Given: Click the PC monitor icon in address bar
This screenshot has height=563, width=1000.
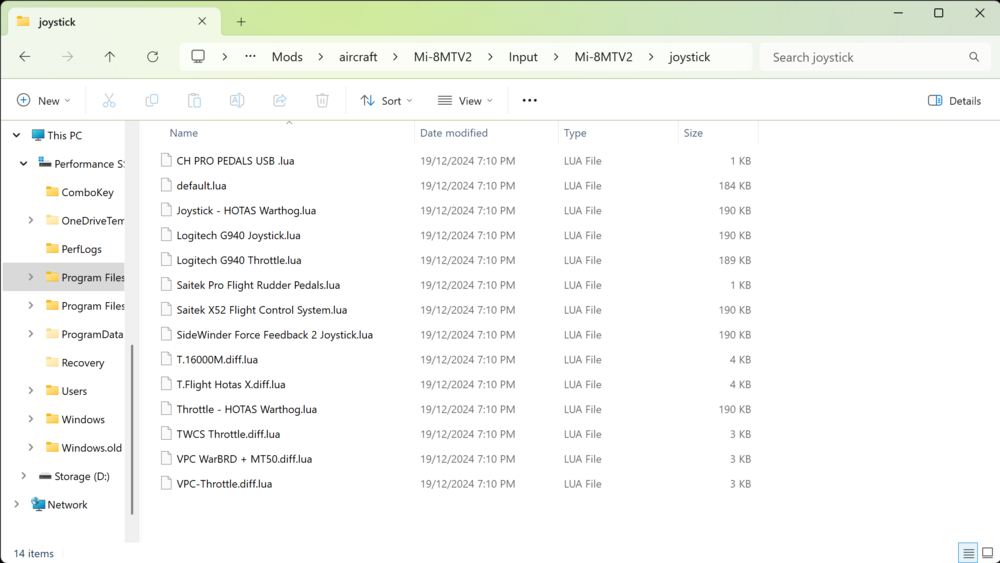Looking at the screenshot, I should (198, 57).
